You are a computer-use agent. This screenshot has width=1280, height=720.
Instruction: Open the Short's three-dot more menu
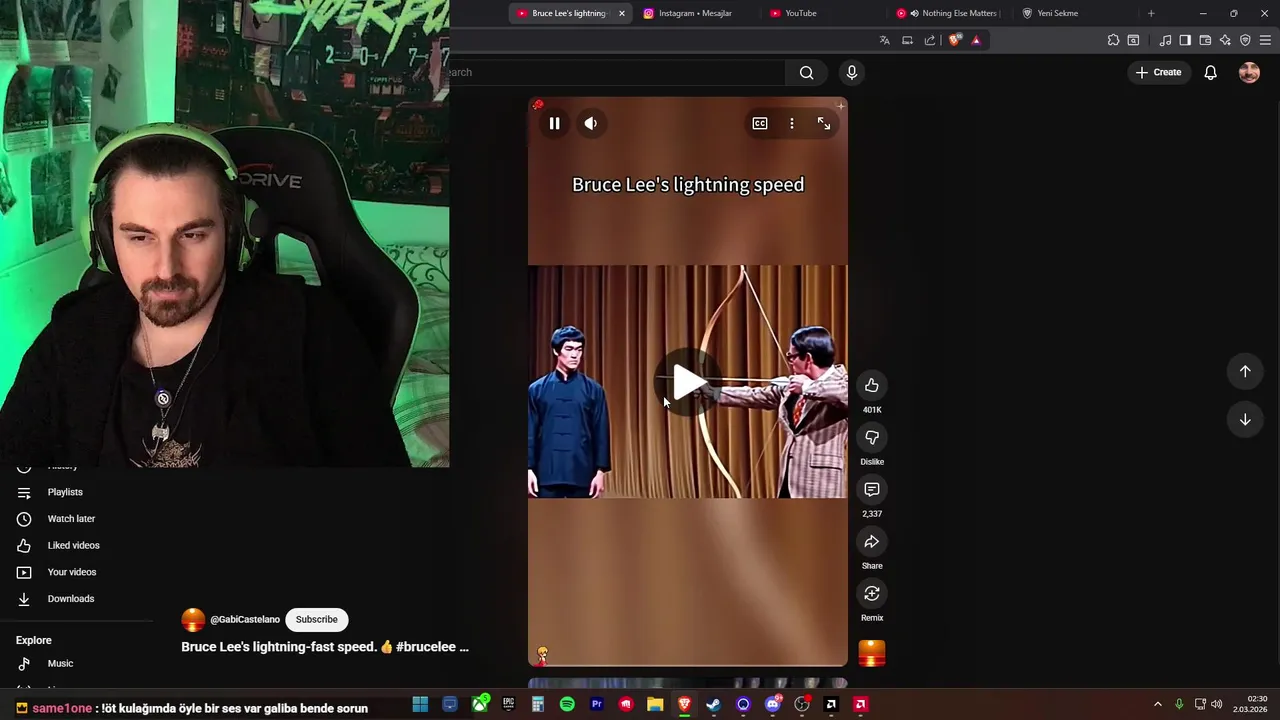pos(792,123)
